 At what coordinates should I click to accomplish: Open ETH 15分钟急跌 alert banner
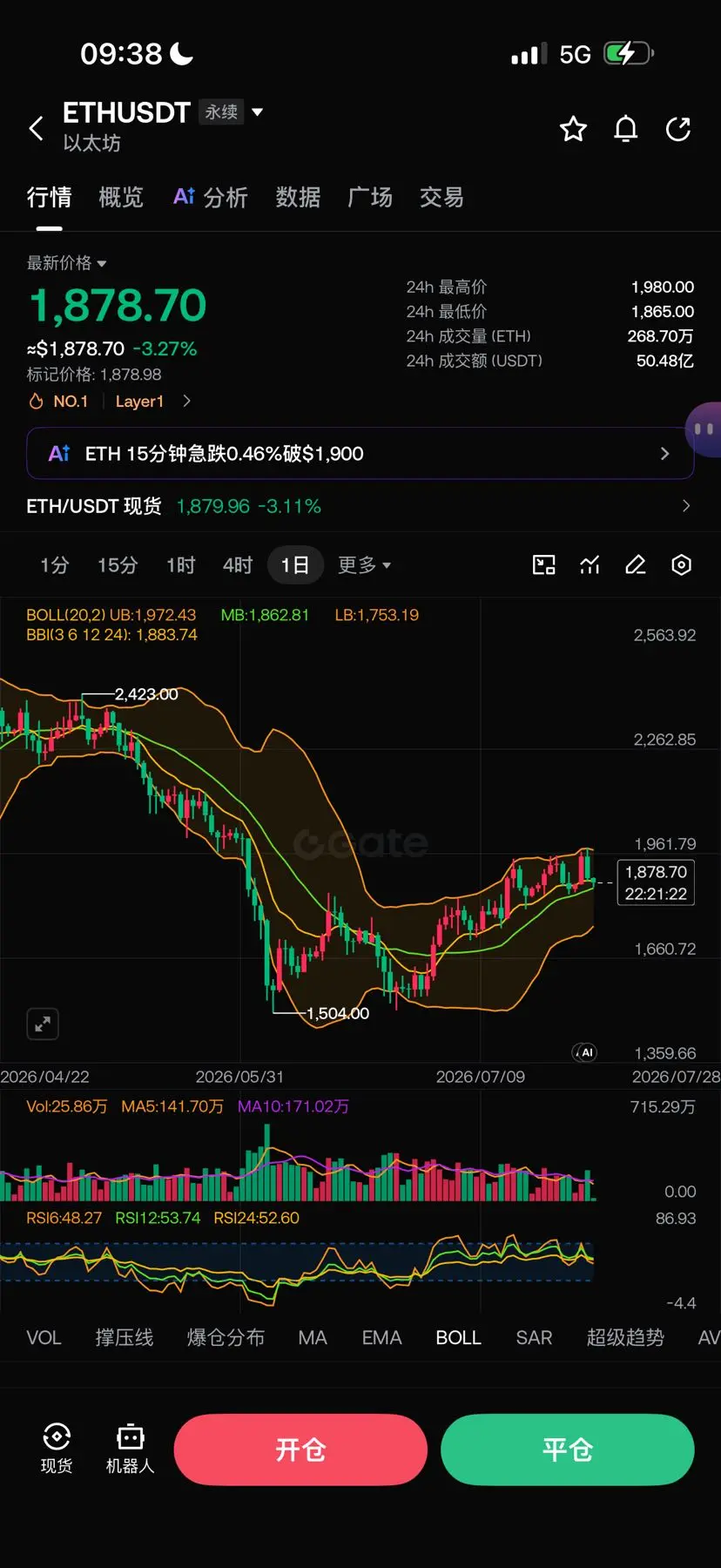coord(360,453)
